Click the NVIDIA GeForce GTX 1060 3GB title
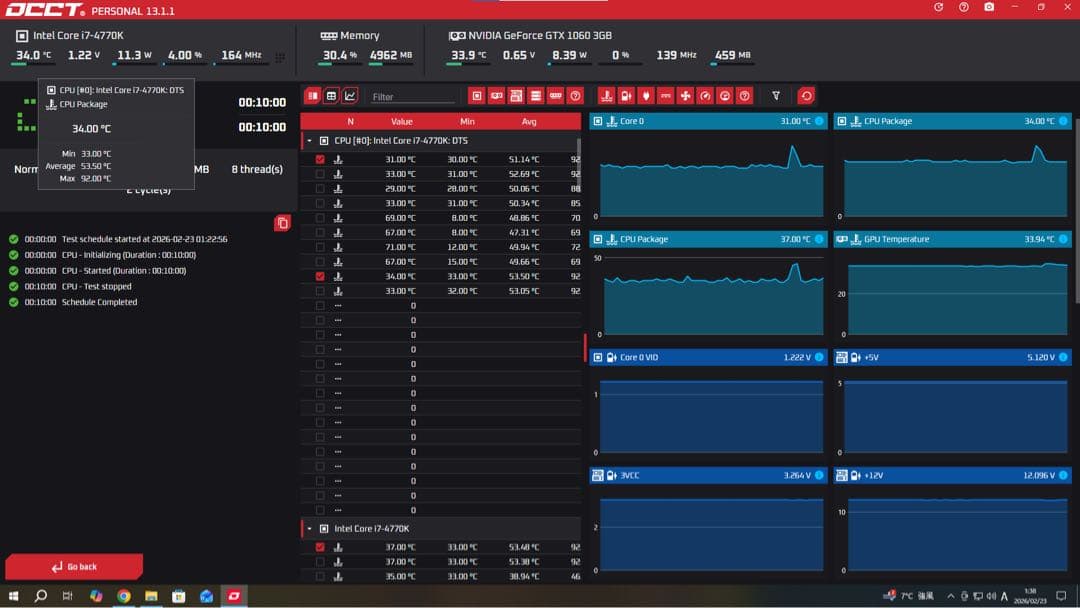Image resolution: width=1080 pixels, height=608 pixels. pyautogui.click(x=540, y=36)
